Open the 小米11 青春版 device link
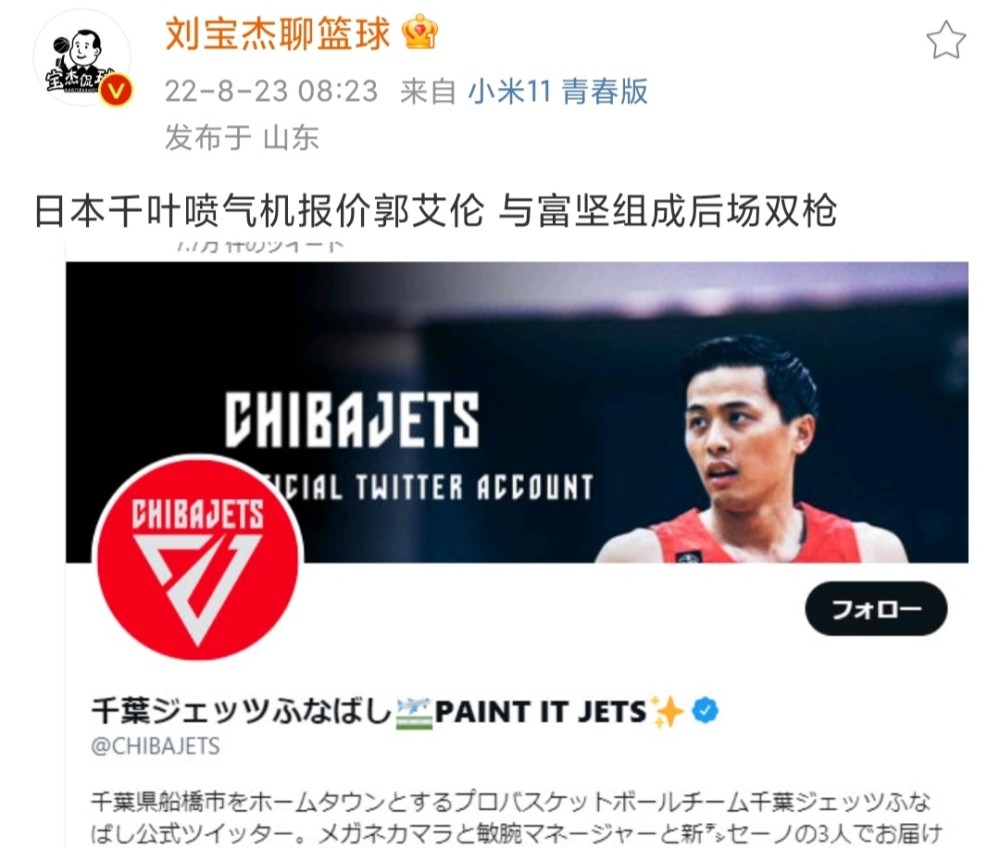This screenshot has height=848, width=1000. (x=558, y=91)
